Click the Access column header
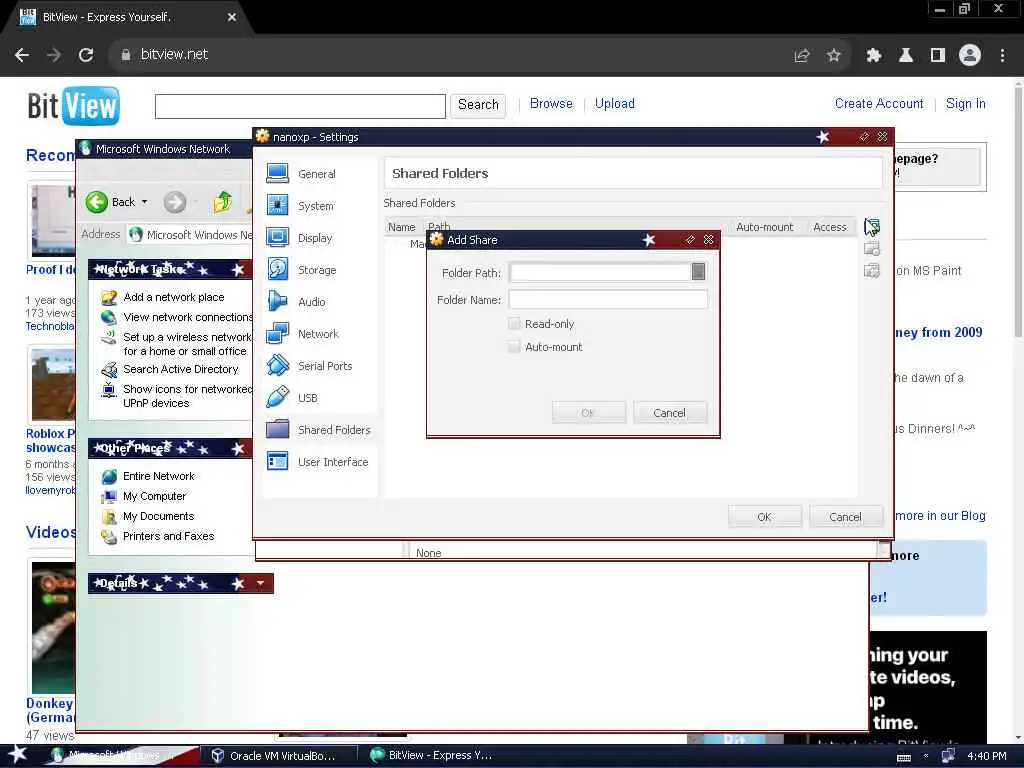 point(830,227)
